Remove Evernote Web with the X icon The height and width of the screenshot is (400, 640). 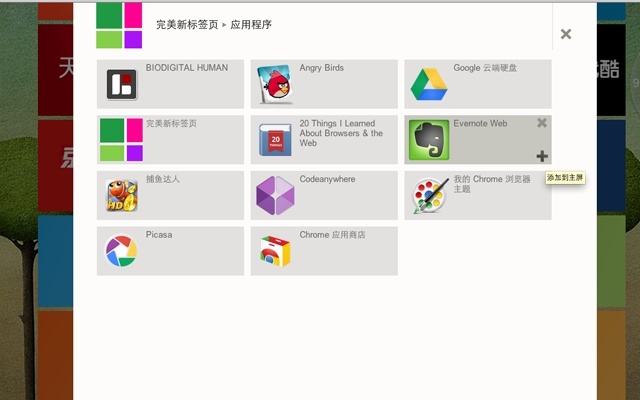(542, 122)
